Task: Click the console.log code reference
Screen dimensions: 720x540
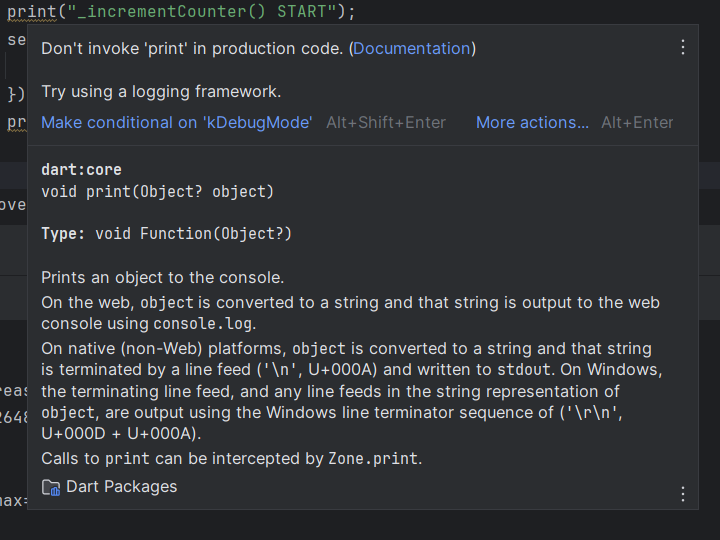Action: pyautogui.click(x=204, y=323)
